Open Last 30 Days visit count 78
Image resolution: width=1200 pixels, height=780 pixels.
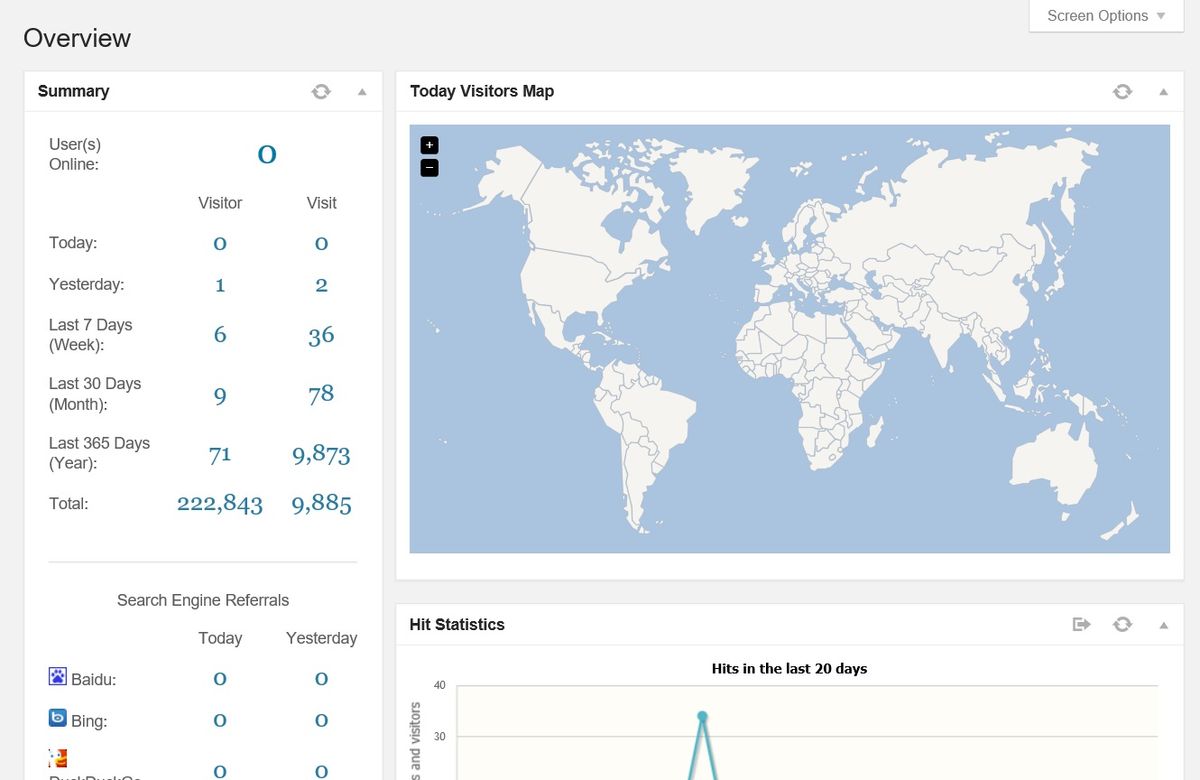click(x=321, y=394)
